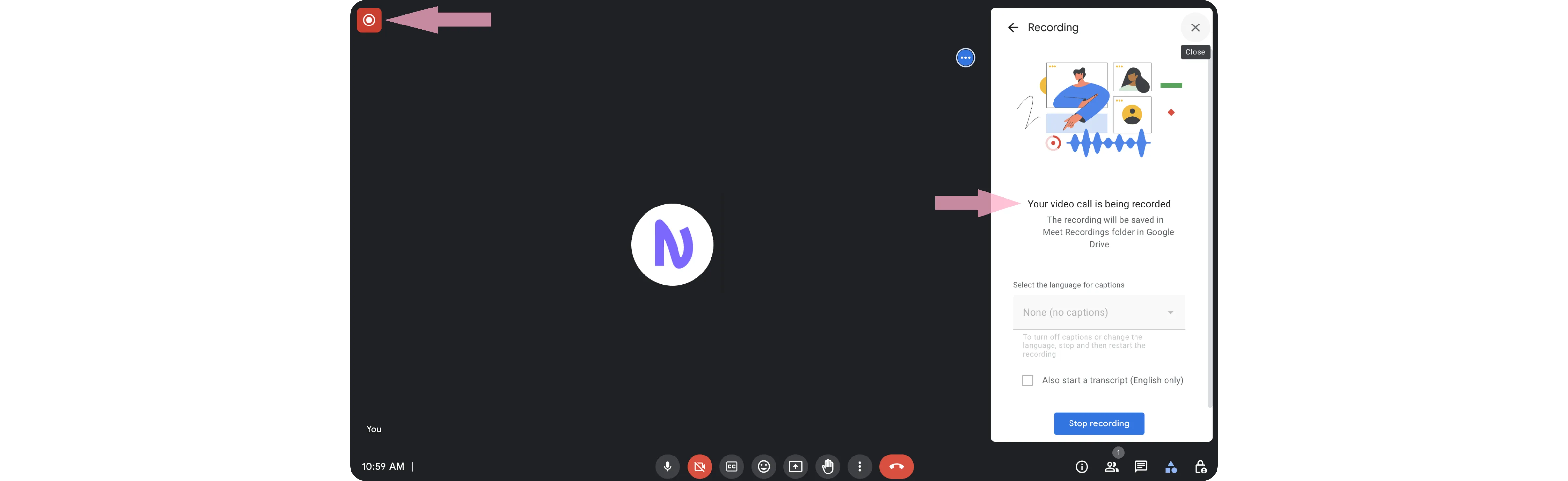Open the emoji reactions picker
The image size is (1568, 481).
pos(763,466)
